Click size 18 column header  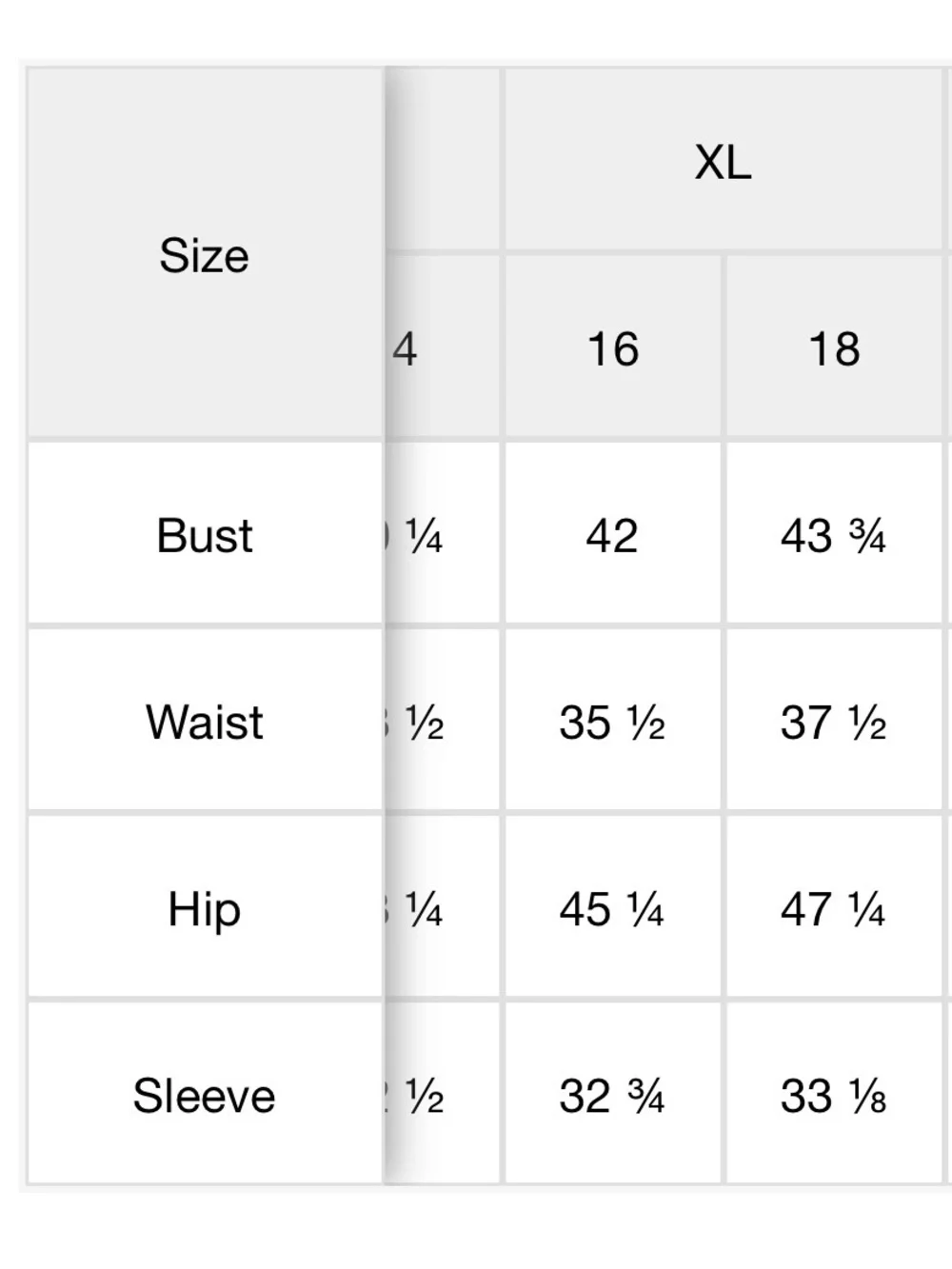coord(834,347)
